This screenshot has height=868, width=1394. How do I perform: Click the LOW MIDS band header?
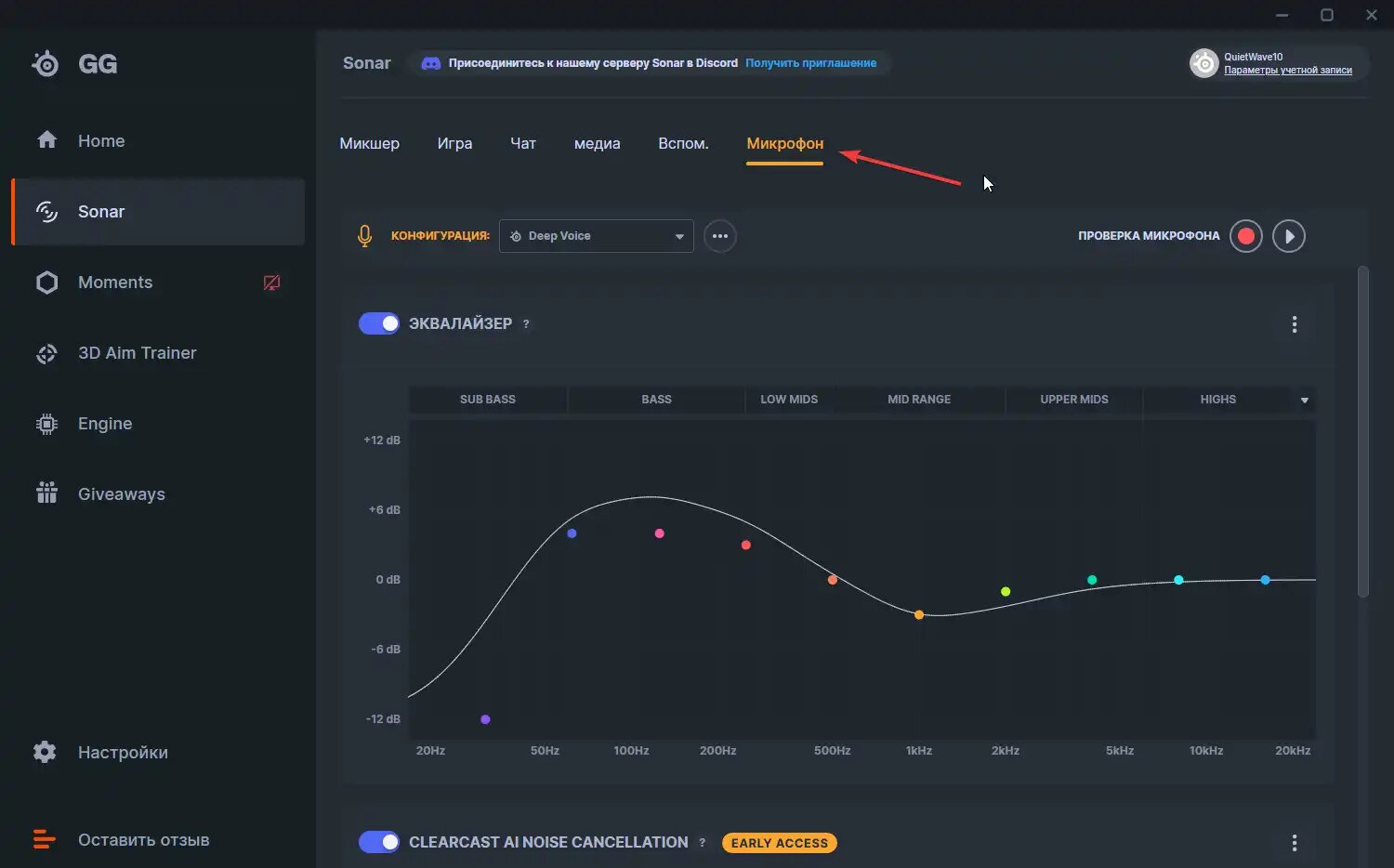tap(789, 400)
